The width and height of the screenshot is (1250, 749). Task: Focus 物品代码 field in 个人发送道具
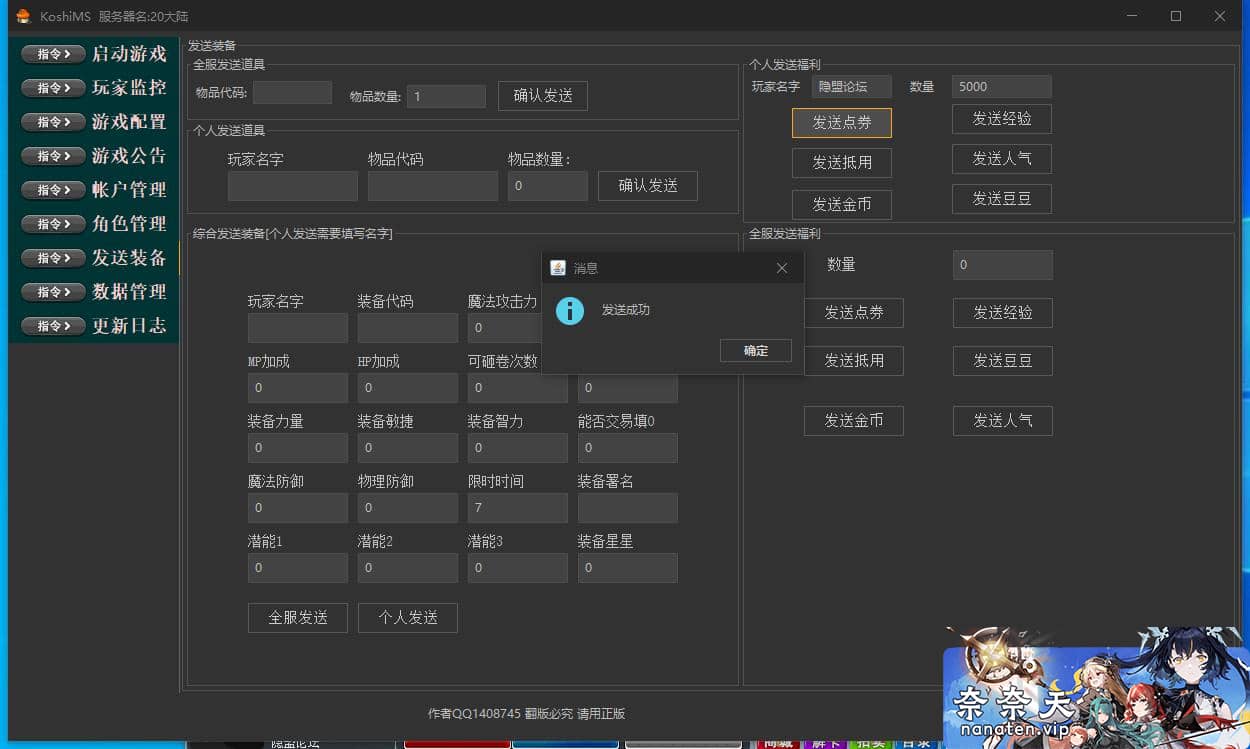coord(433,186)
